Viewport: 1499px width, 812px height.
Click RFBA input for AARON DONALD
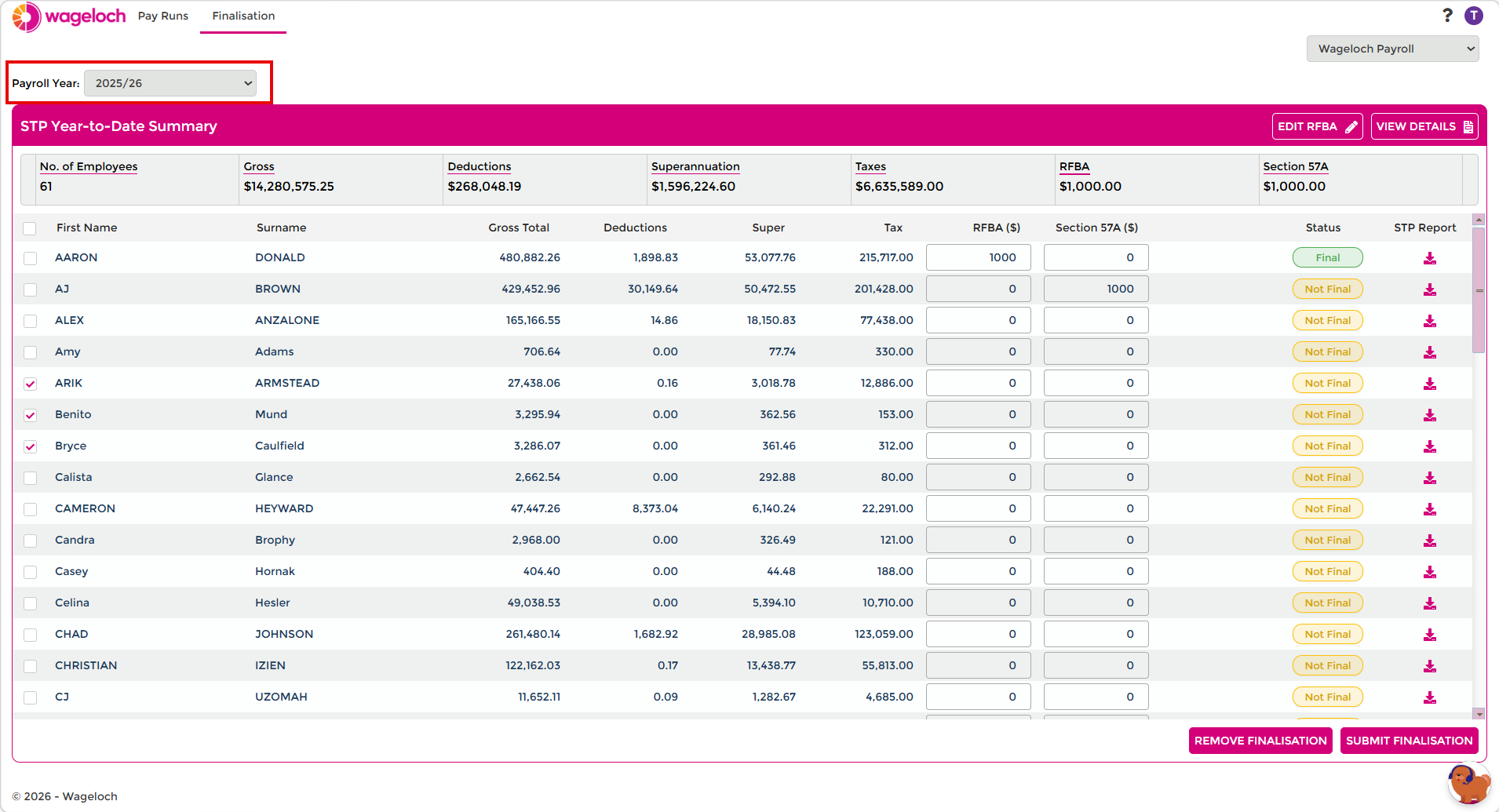click(978, 257)
